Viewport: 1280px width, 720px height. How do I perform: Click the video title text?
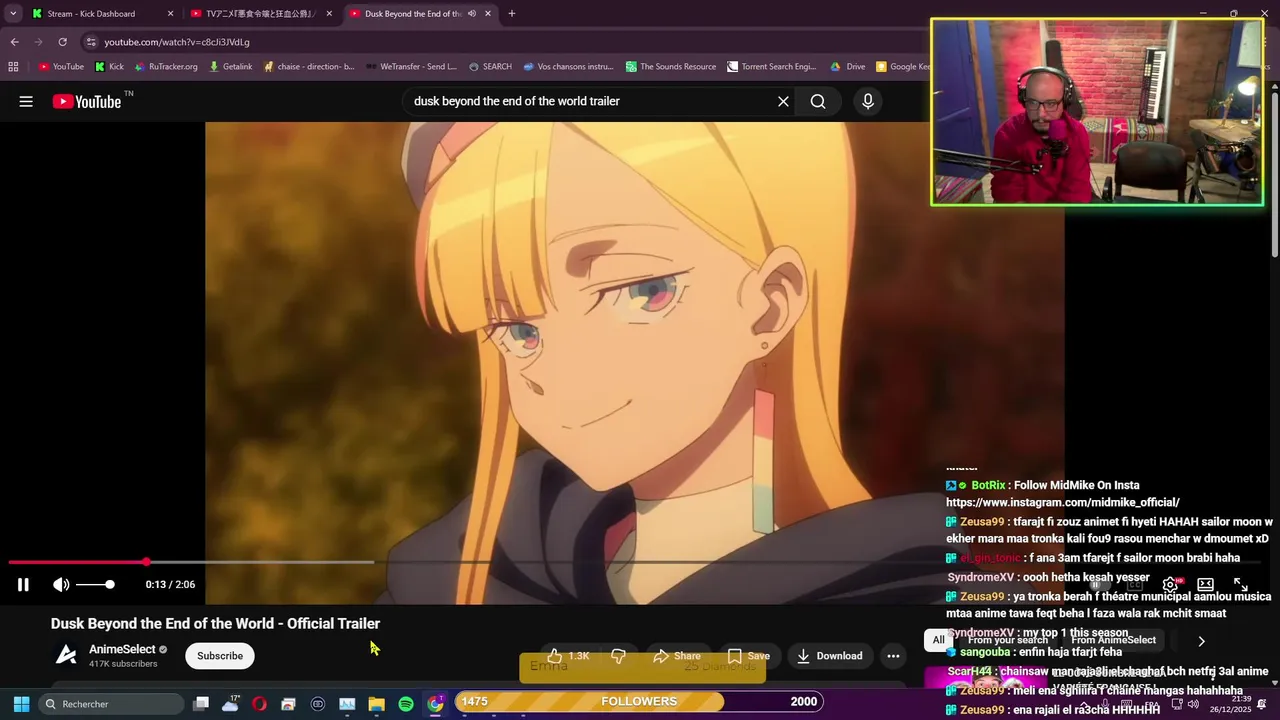(x=215, y=623)
